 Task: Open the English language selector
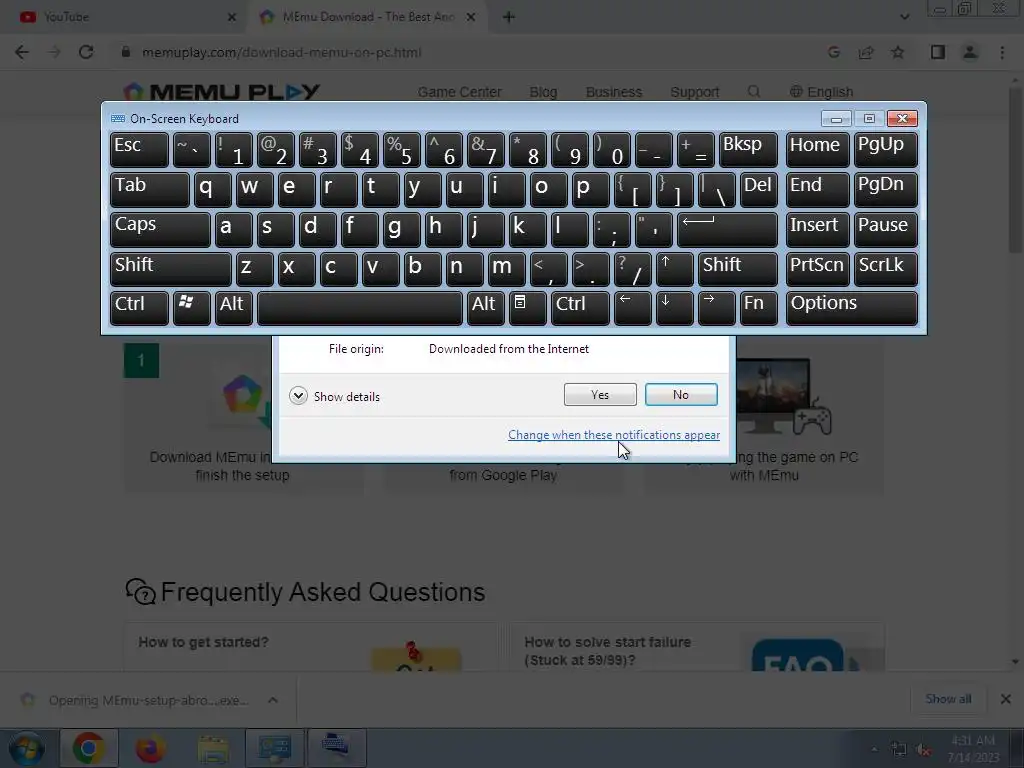[x=821, y=92]
